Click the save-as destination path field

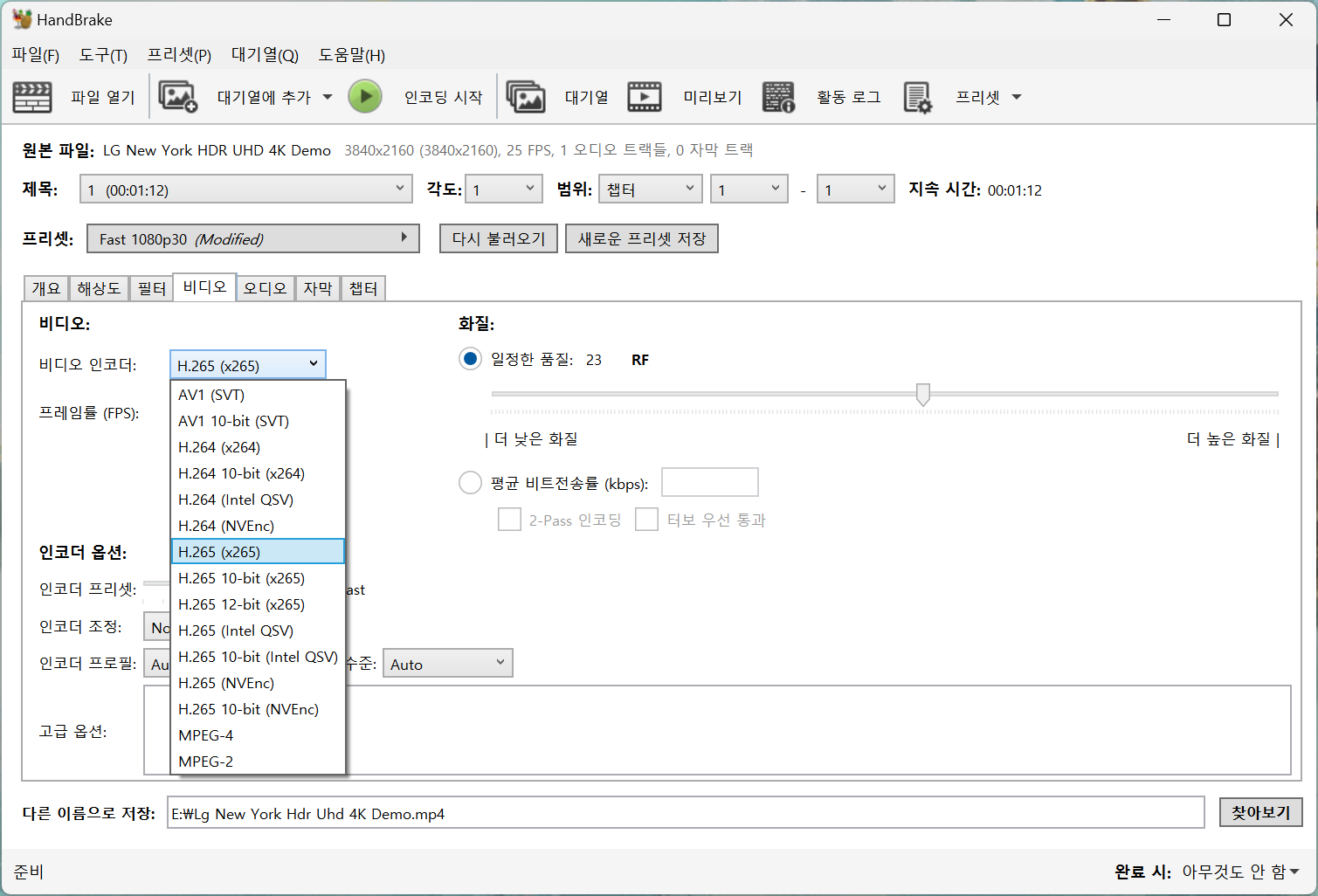pos(686,812)
